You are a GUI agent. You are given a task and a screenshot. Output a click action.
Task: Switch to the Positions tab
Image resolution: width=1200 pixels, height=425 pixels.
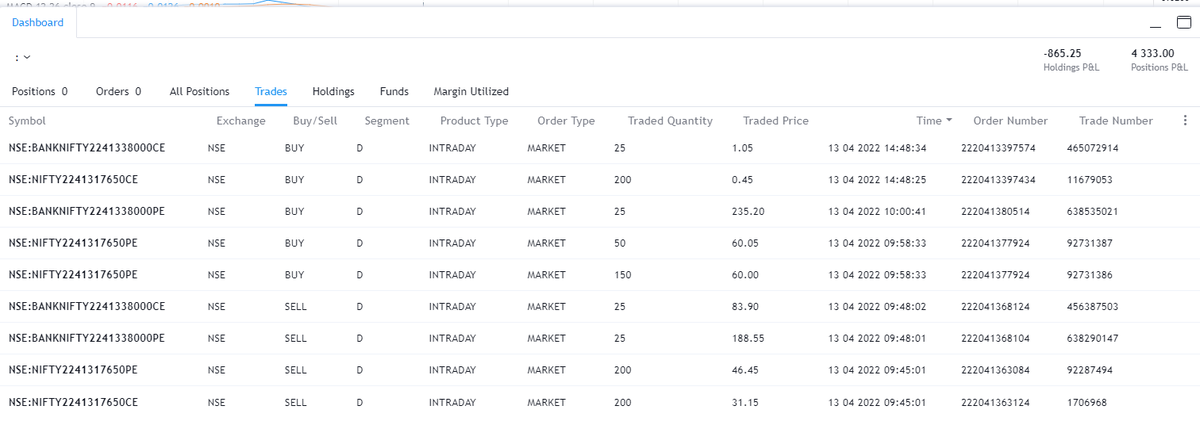point(39,91)
